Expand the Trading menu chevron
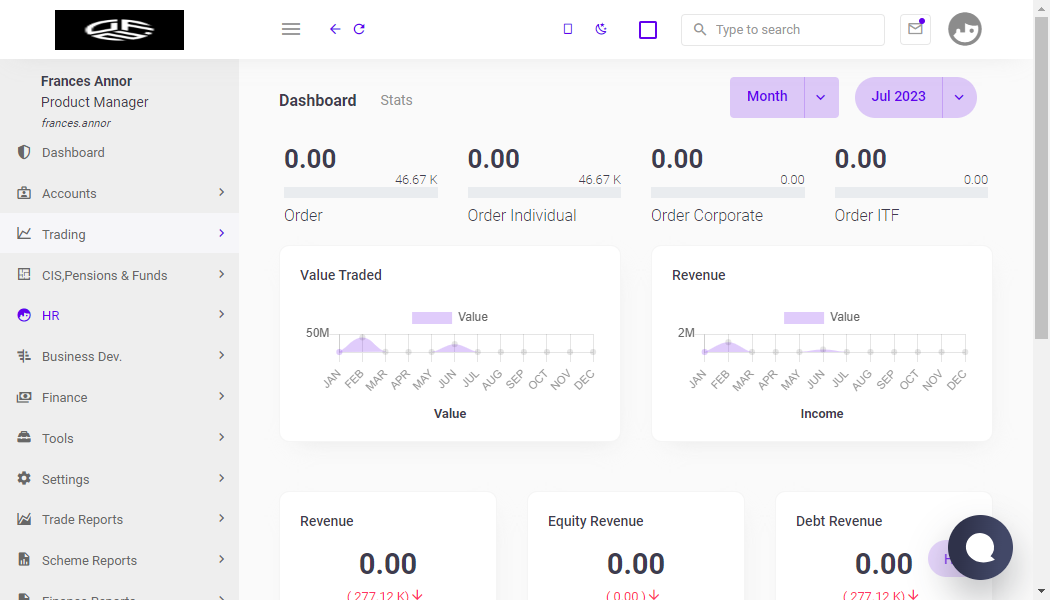 click(222, 234)
